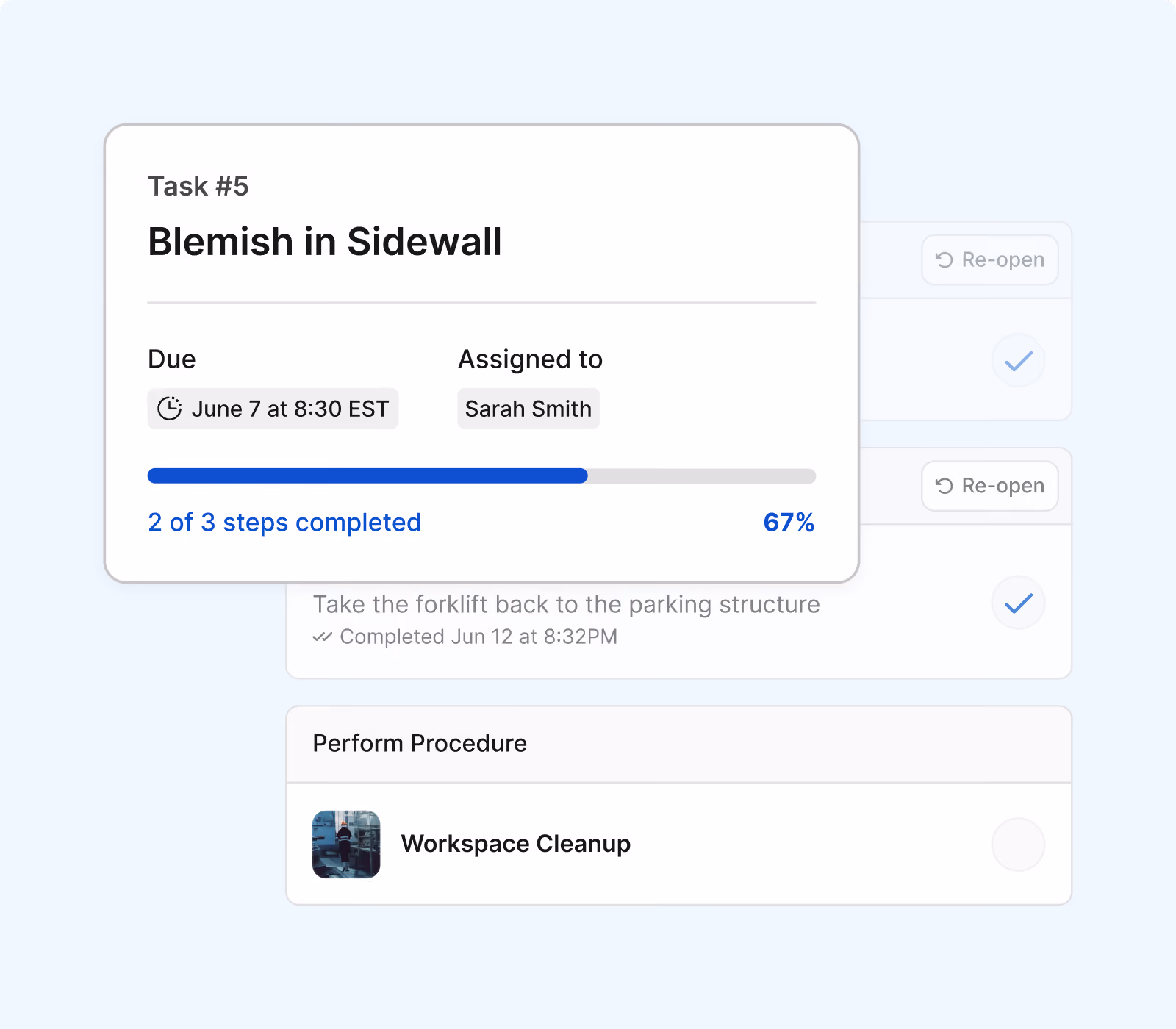Image resolution: width=1176 pixels, height=1029 pixels.
Task: Click the second Re-open button
Action: tap(990, 486)
